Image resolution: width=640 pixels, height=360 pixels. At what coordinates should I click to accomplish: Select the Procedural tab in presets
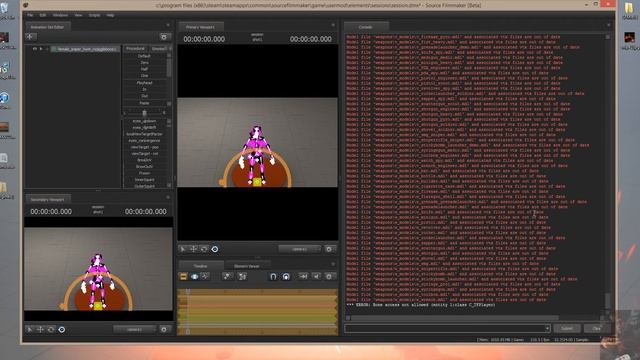point(135,49)
